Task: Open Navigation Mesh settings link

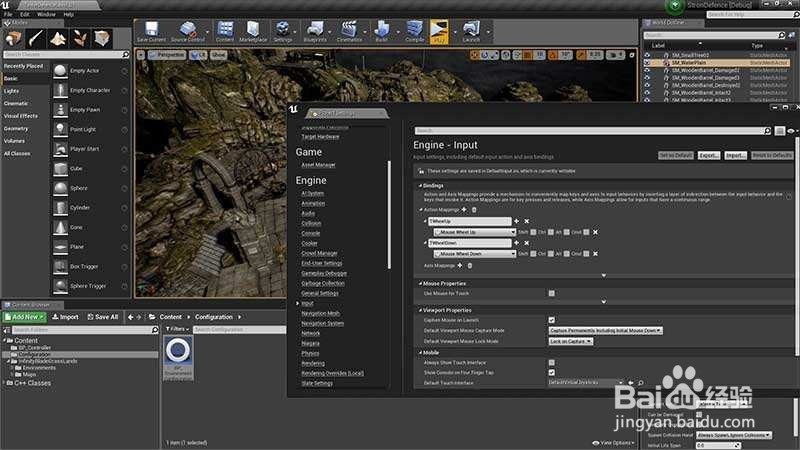Action: 320,313
